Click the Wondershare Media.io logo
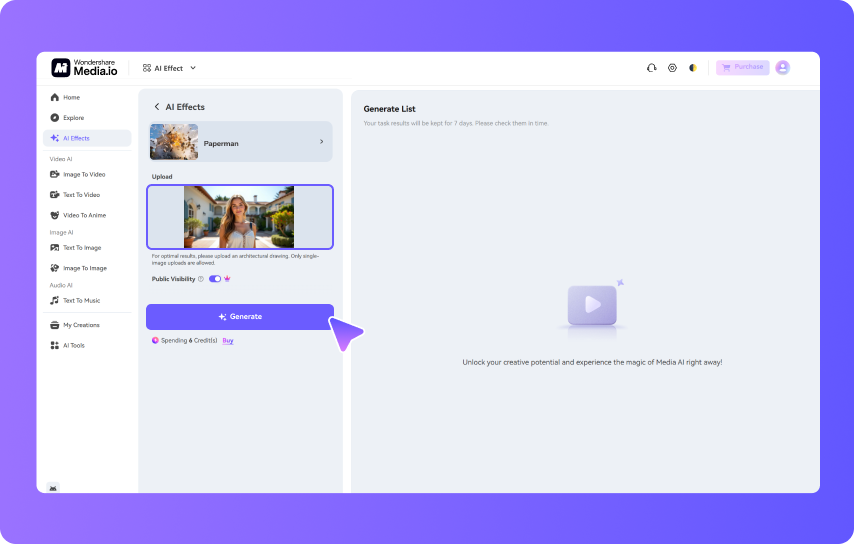Screen dimensions: 854x544 84,68
